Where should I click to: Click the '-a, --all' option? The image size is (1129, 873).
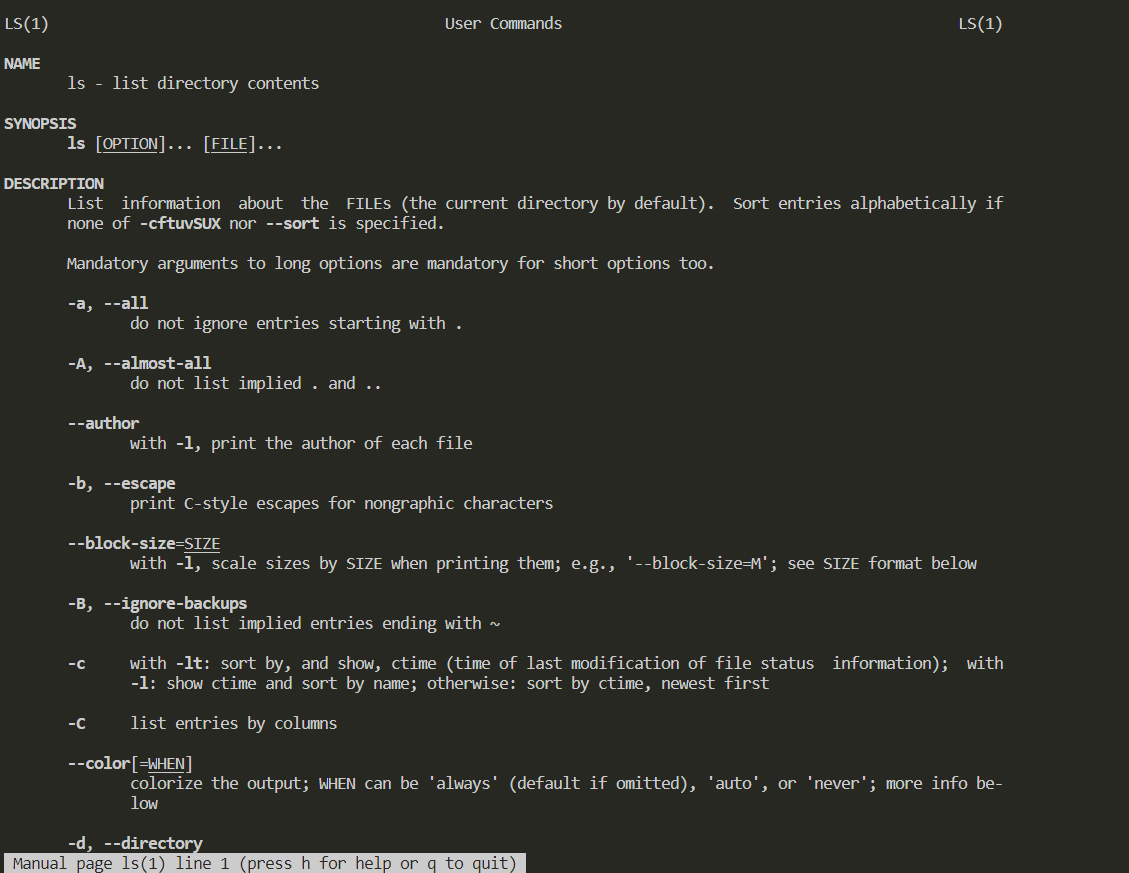tap(108, 303)
